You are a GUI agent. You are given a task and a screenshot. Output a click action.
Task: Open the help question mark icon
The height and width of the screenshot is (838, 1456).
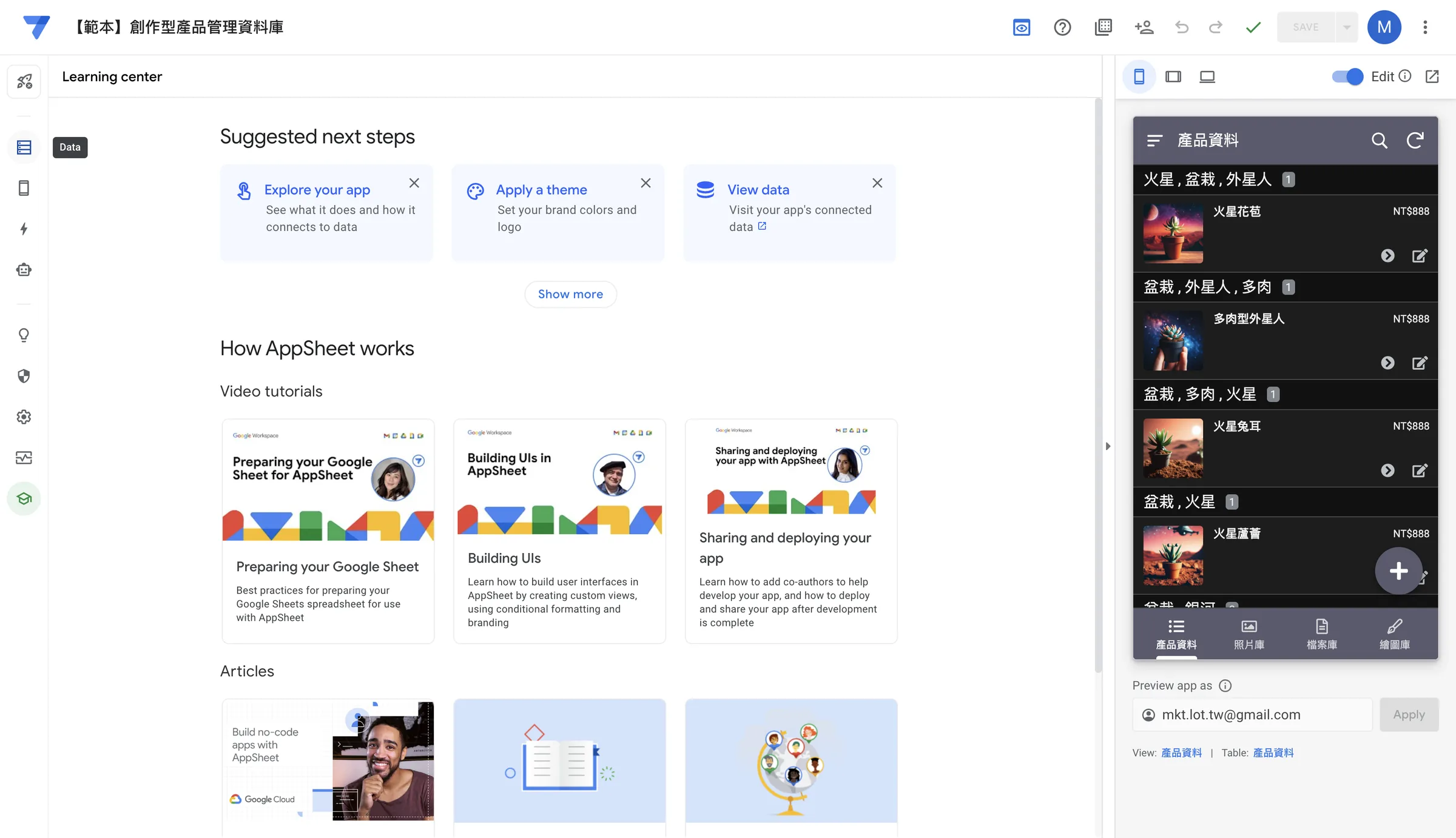pos(1062,27)
